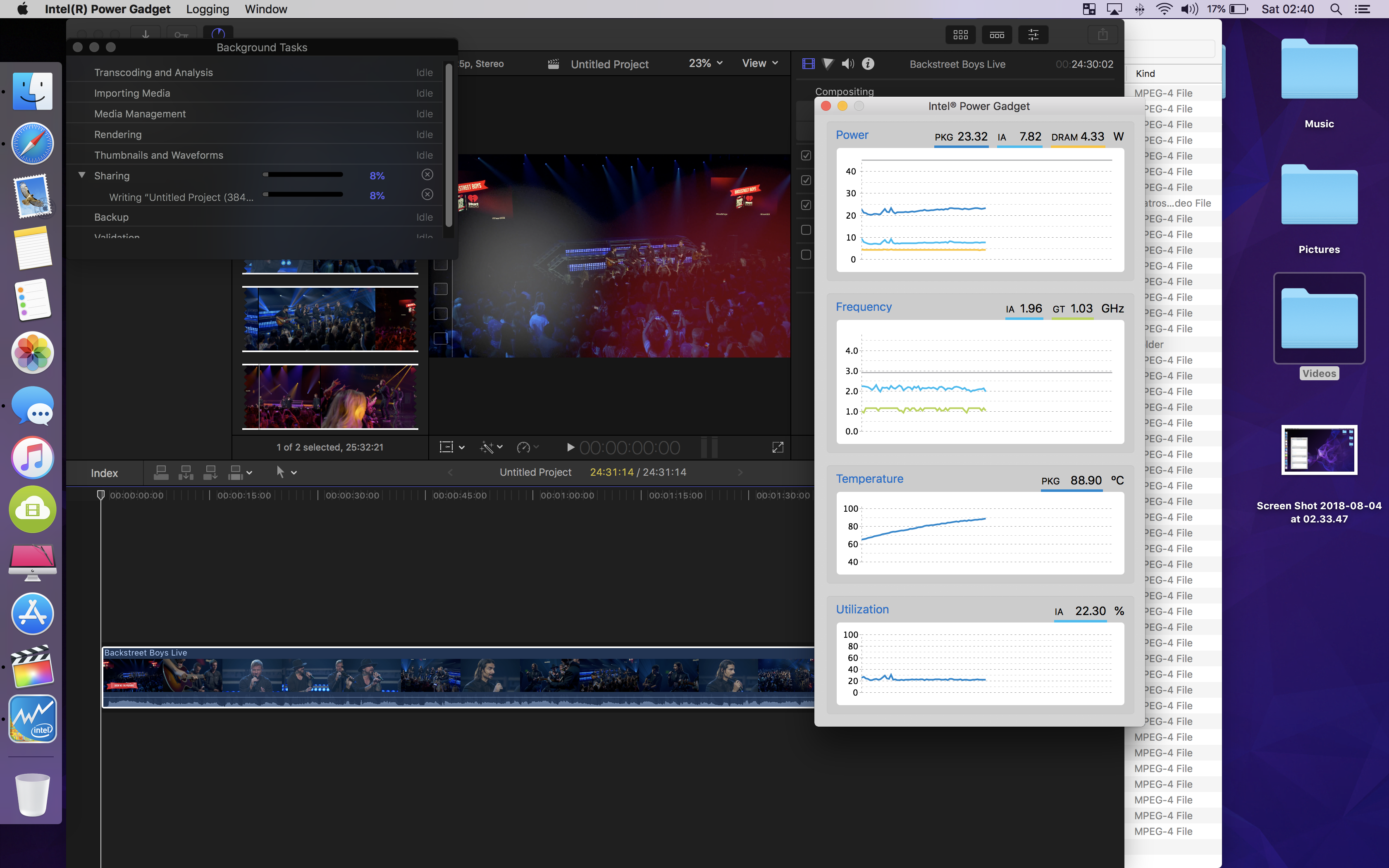Open the 23% zoom dropdown
Screen dimensions: 1389x868
705,63
